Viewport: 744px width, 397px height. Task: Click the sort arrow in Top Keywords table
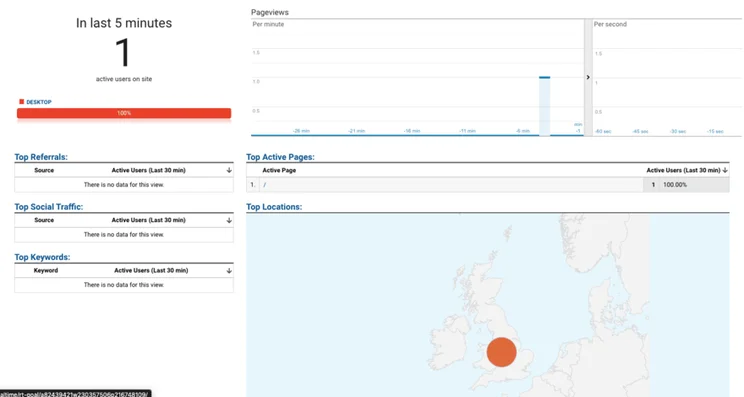tap(229, 270)
